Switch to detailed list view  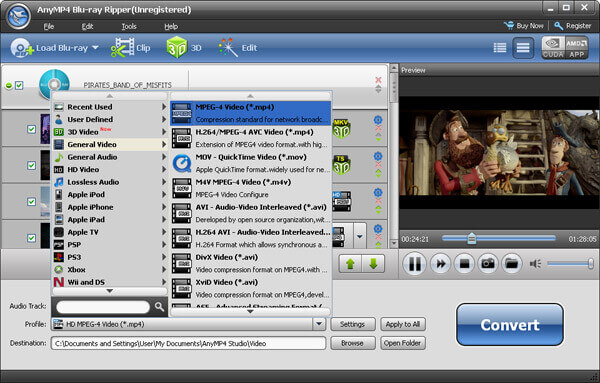(x=500, y=48)
